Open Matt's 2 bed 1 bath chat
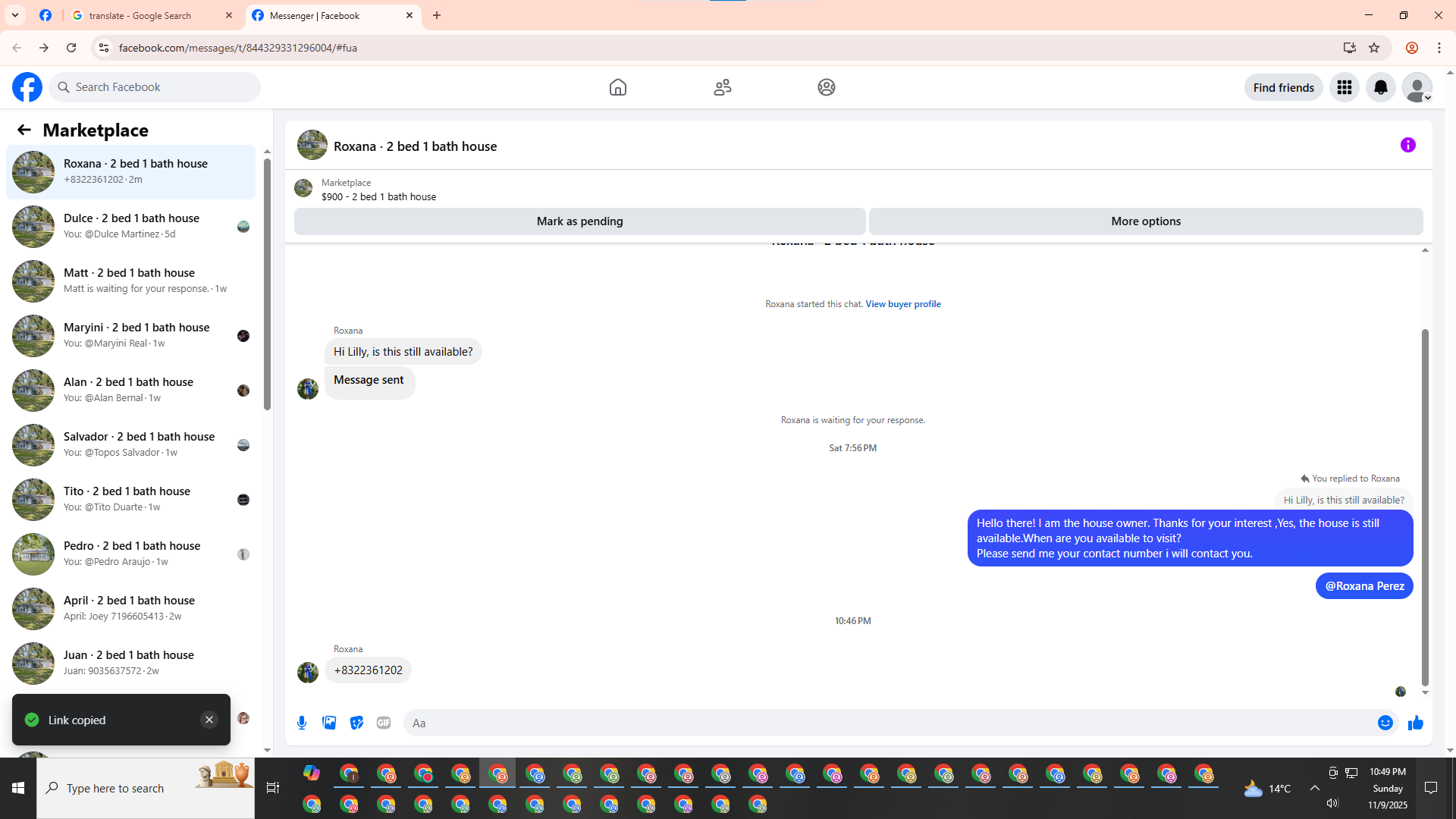 (x=130, y=281)
